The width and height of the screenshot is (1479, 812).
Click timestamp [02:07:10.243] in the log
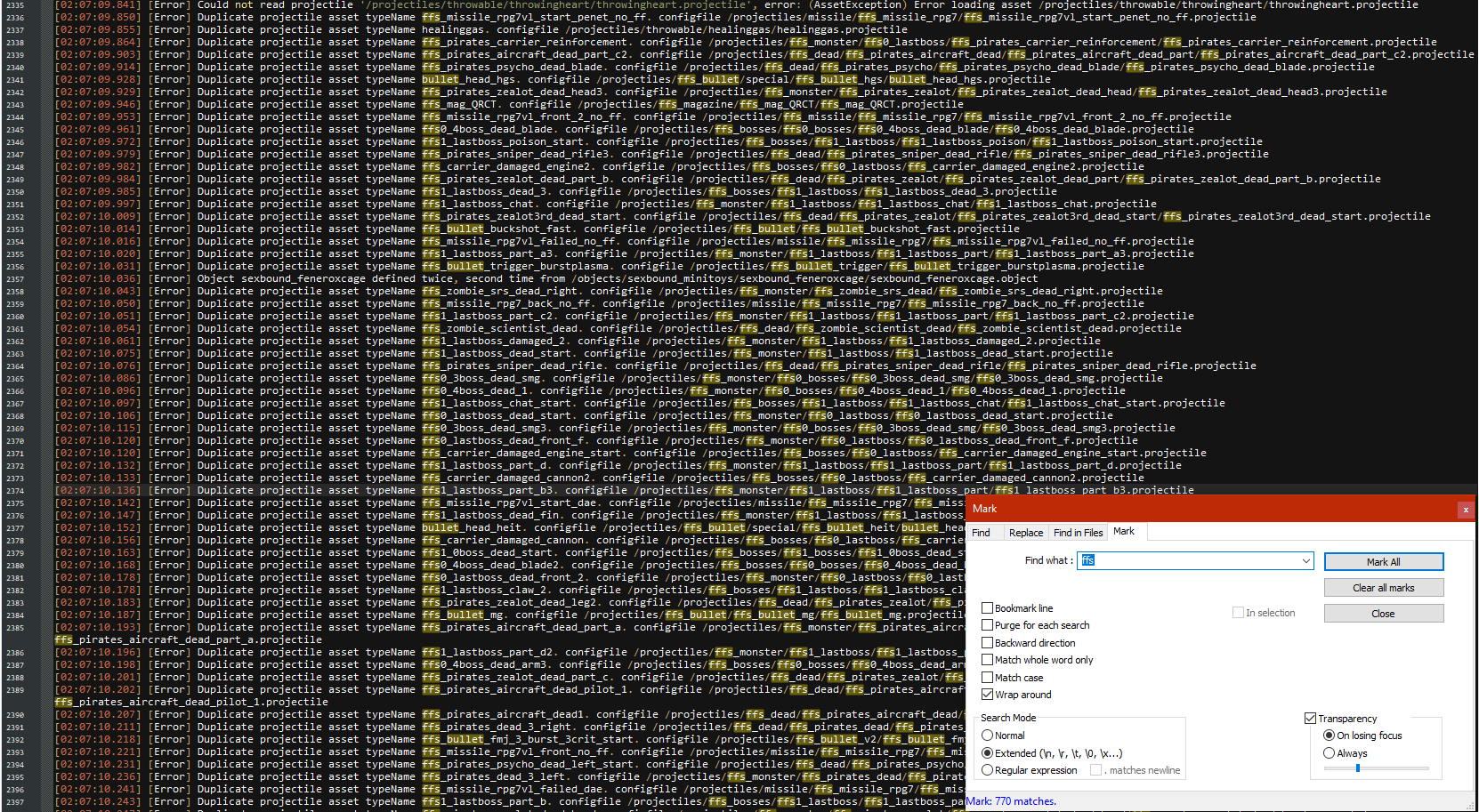97,801
